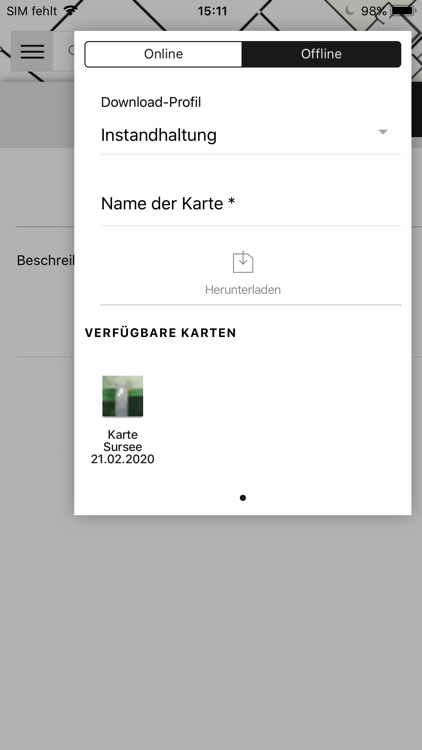
Task: Open the hamburger menu
Action: click(x=32, y=51)
